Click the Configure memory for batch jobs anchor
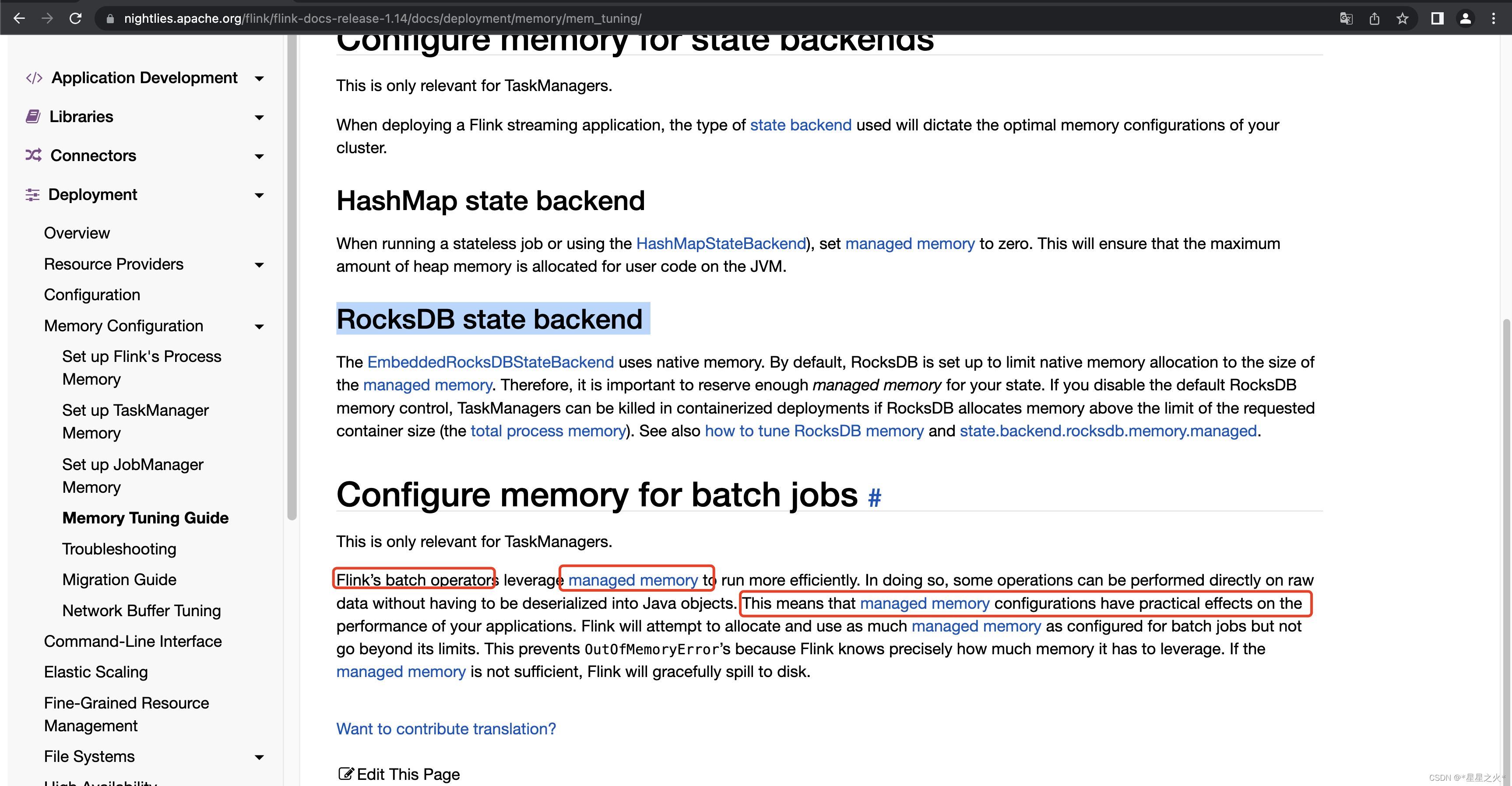1512x786 pixels. pyautogui.click(x=873, y=497)
